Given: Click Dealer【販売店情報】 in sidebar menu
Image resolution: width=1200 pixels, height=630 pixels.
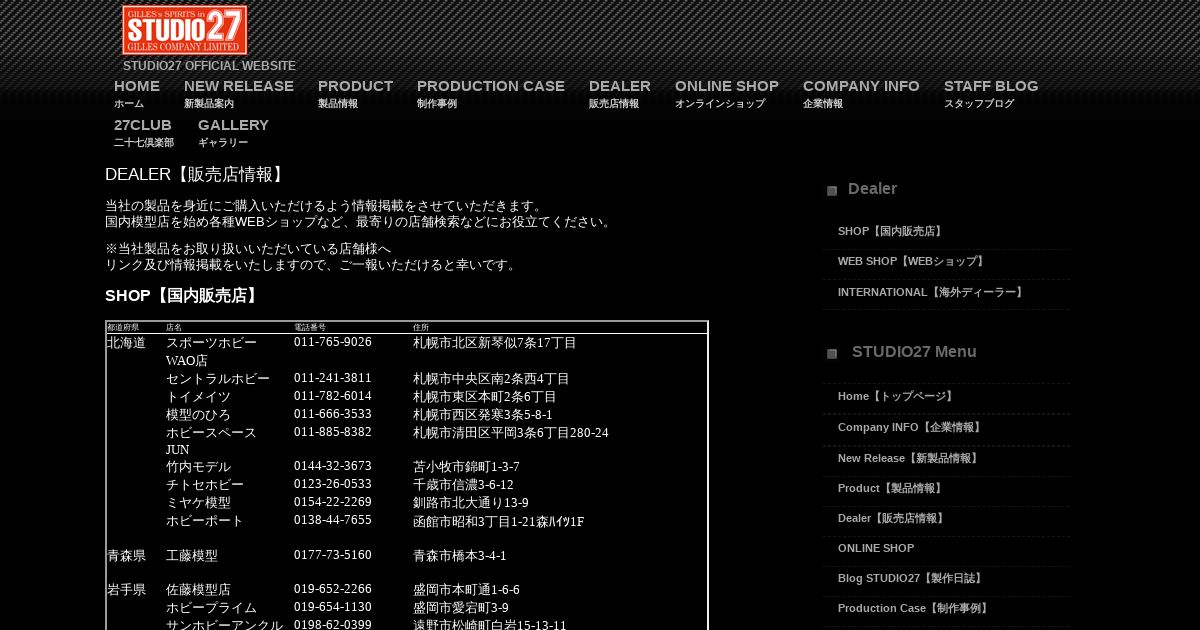Looking at the screenshot, I should coord(892,518).
